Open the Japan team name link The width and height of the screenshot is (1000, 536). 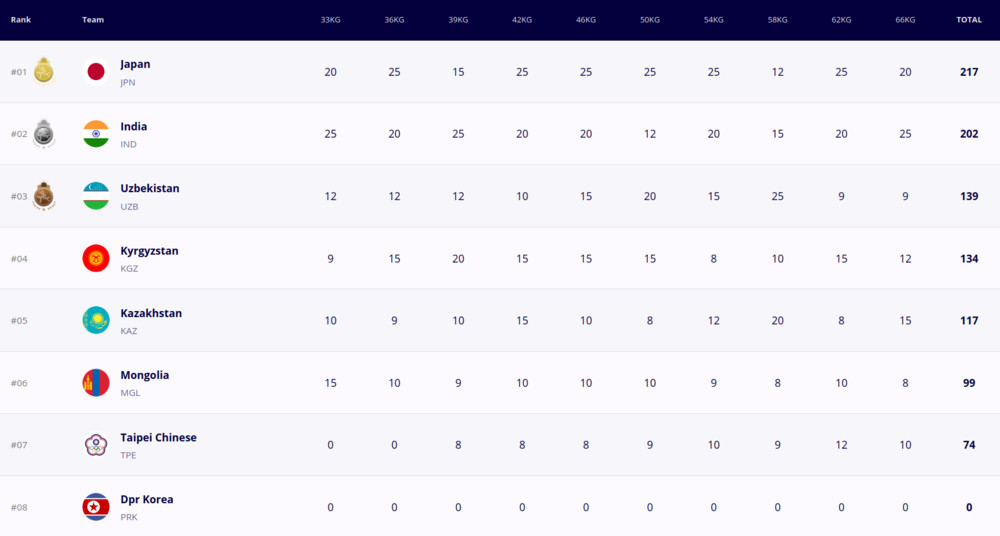click(135, 64)
